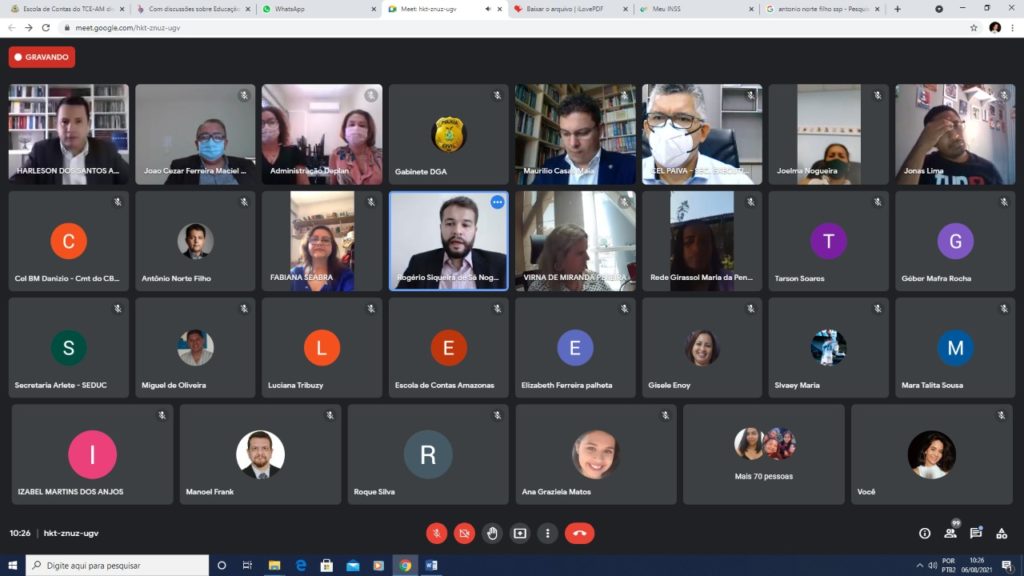Open the 'Mais 70 pessoas' tile
The height and width of the screenshot is (576, 1024).
pos(764,454)
